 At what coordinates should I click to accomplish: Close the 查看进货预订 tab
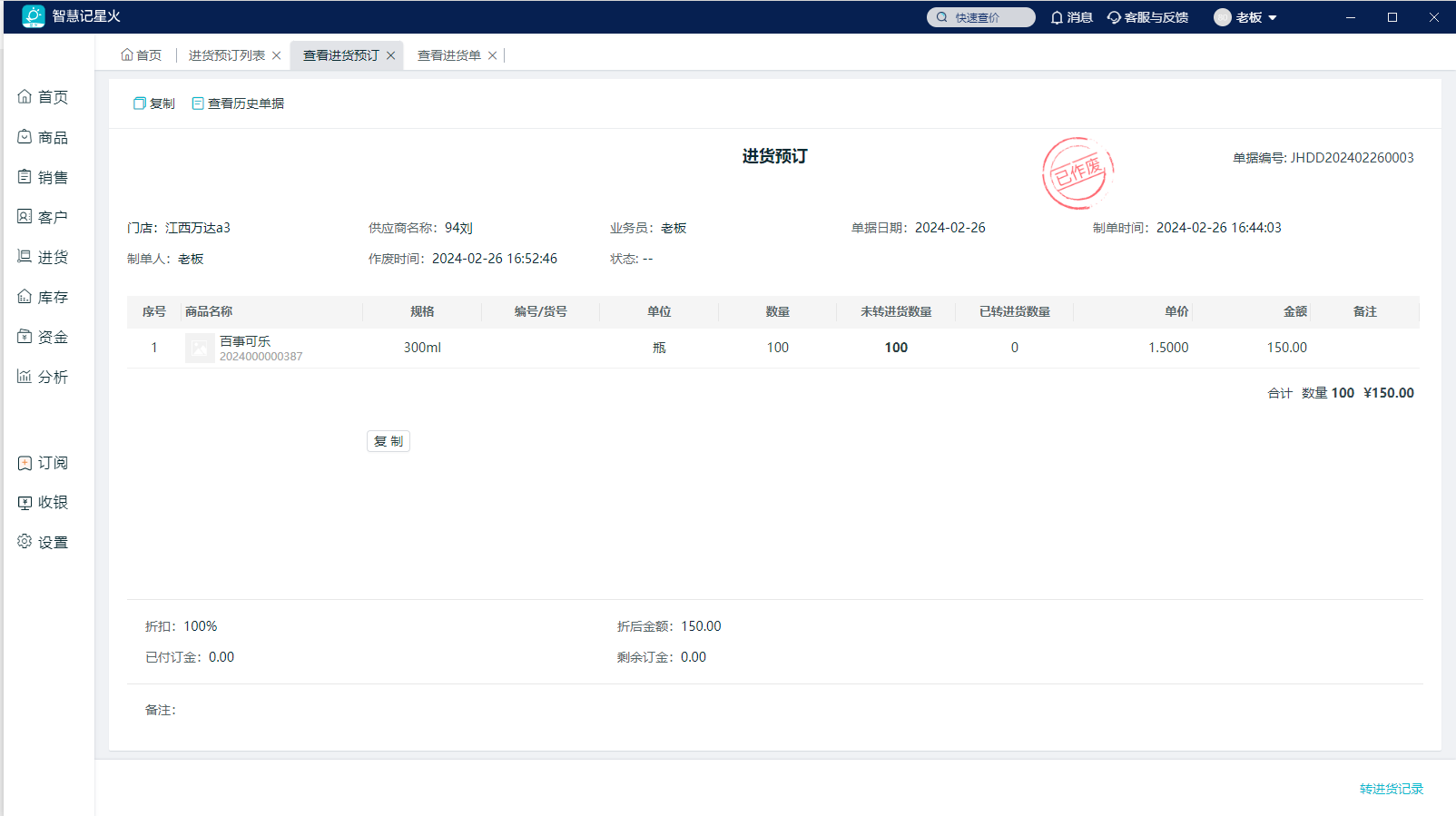pyautogui.click(x=391, y=55)
